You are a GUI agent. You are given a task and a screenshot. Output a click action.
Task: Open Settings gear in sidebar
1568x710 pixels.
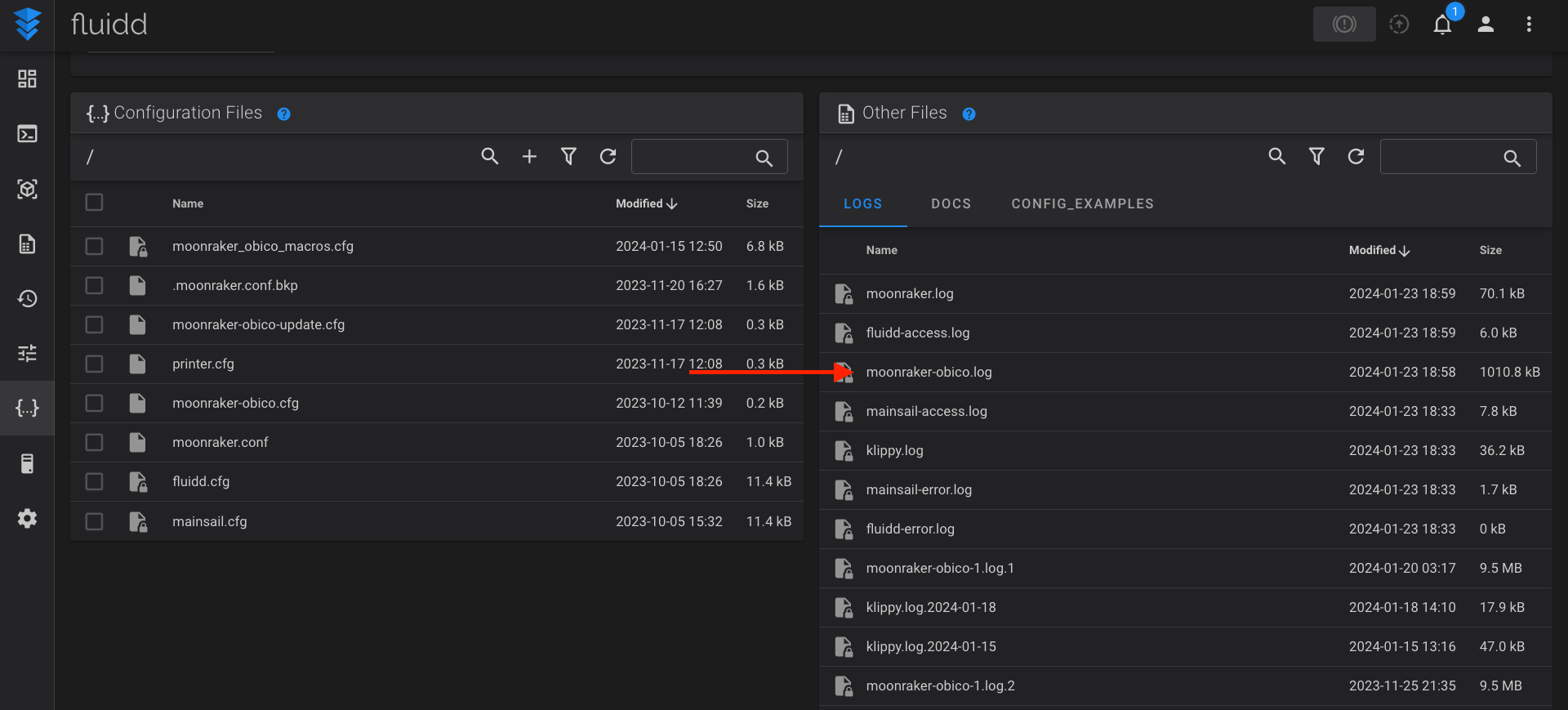[x=27, y=518]
